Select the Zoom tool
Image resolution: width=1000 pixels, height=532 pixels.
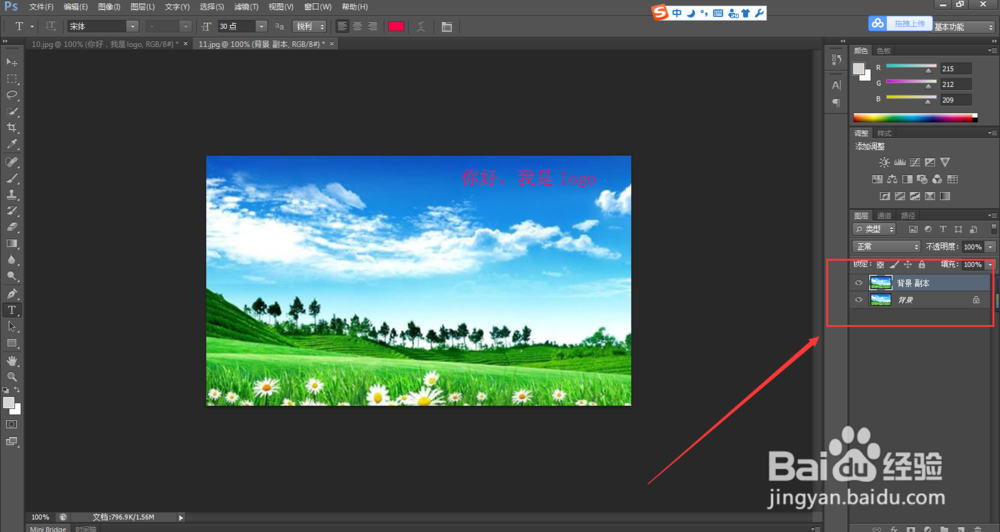pos(11,376)
